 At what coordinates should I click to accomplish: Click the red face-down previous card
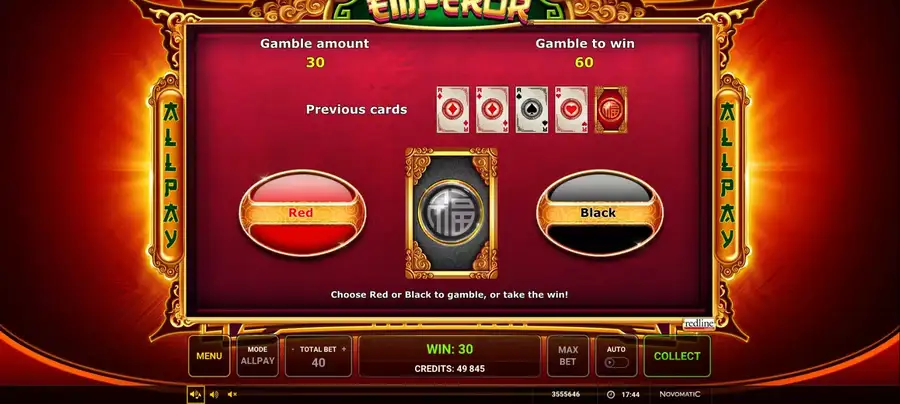(611, 110)
